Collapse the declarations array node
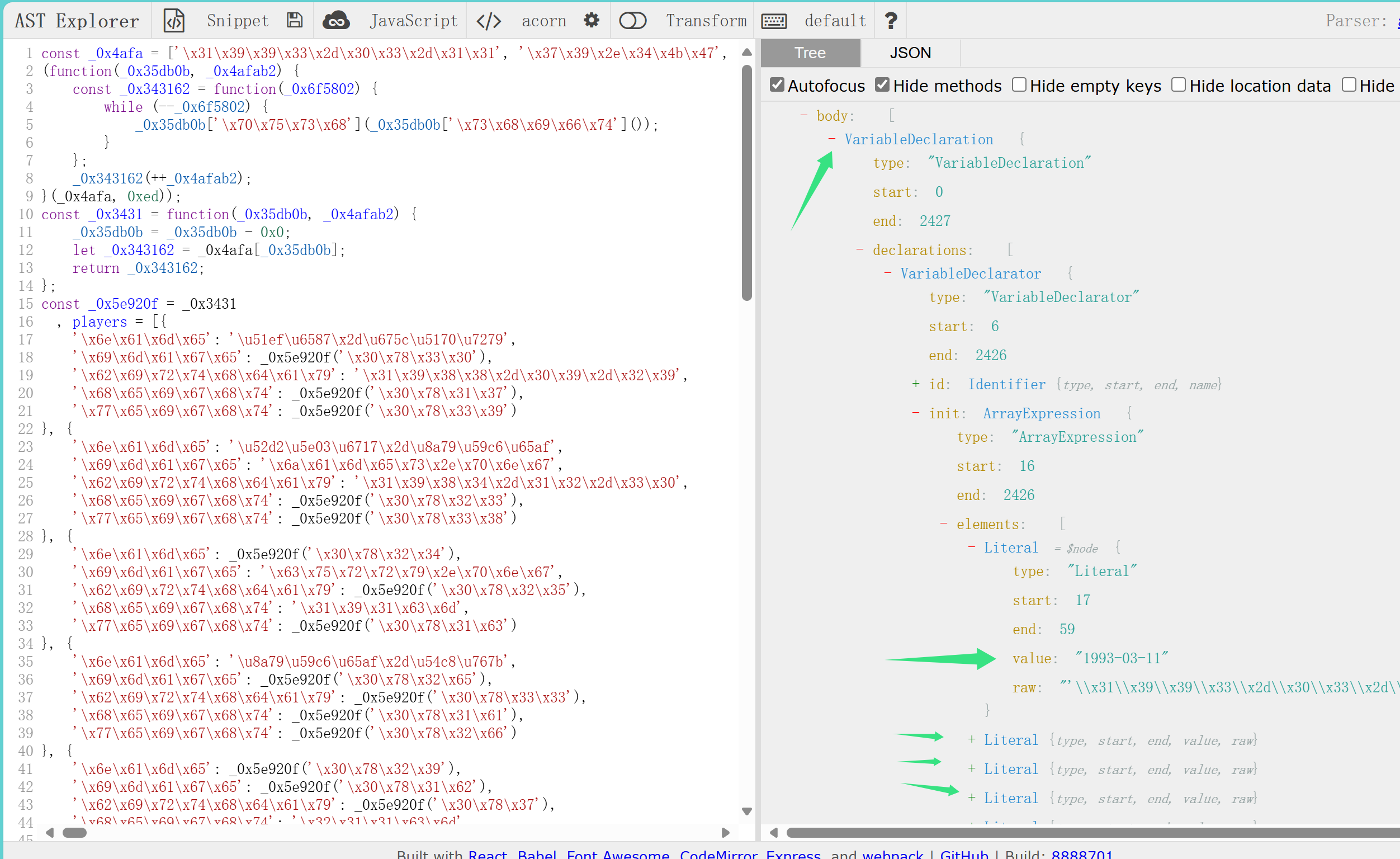Image resolution: width=1400 pixels, height=859 pixels. [x=860, y=249]
